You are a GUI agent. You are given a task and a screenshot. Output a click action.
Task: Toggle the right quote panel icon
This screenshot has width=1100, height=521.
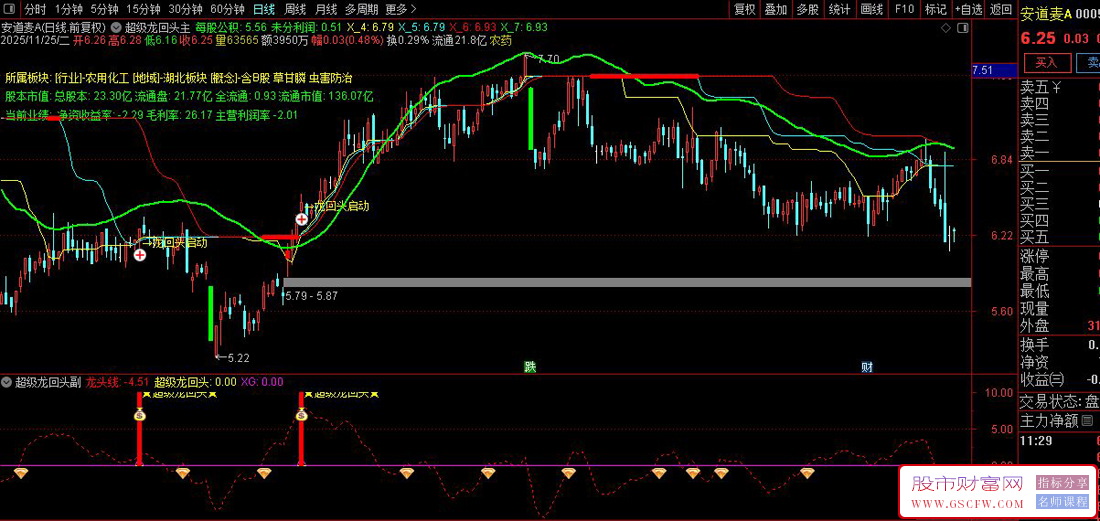point(961,28)
